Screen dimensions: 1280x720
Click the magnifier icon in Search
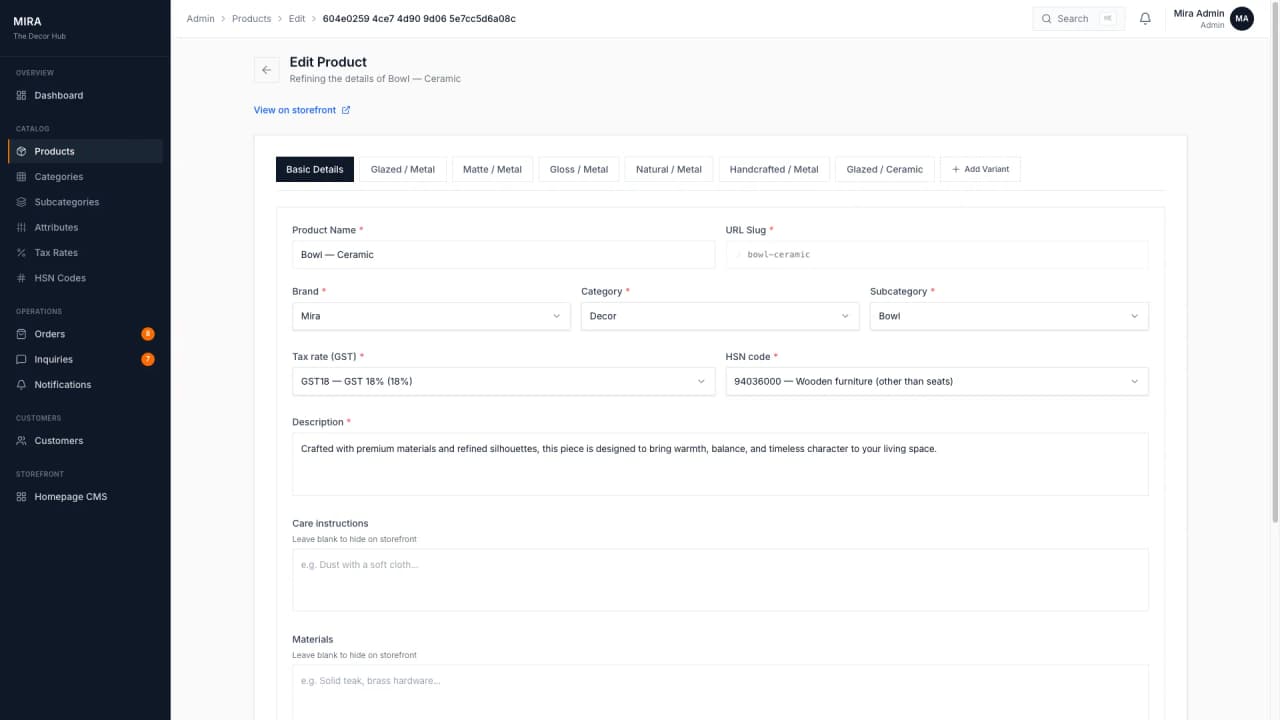(1047, 19)
